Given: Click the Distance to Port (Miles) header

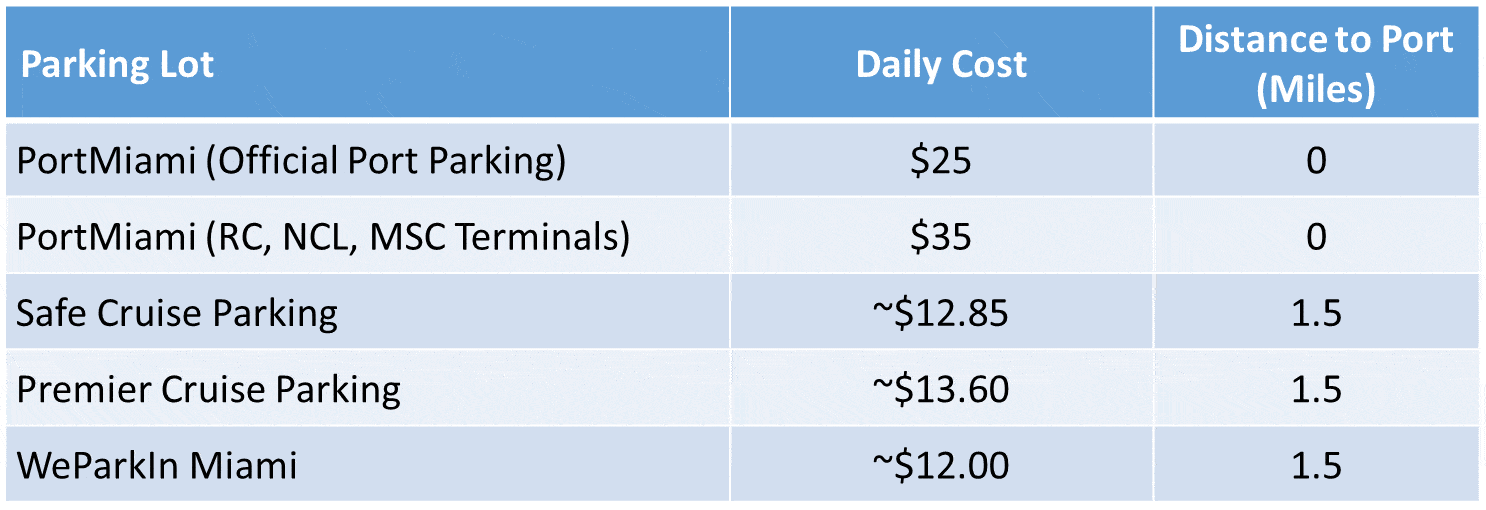Looking at the screenshot, I should tap(1316, 63).
